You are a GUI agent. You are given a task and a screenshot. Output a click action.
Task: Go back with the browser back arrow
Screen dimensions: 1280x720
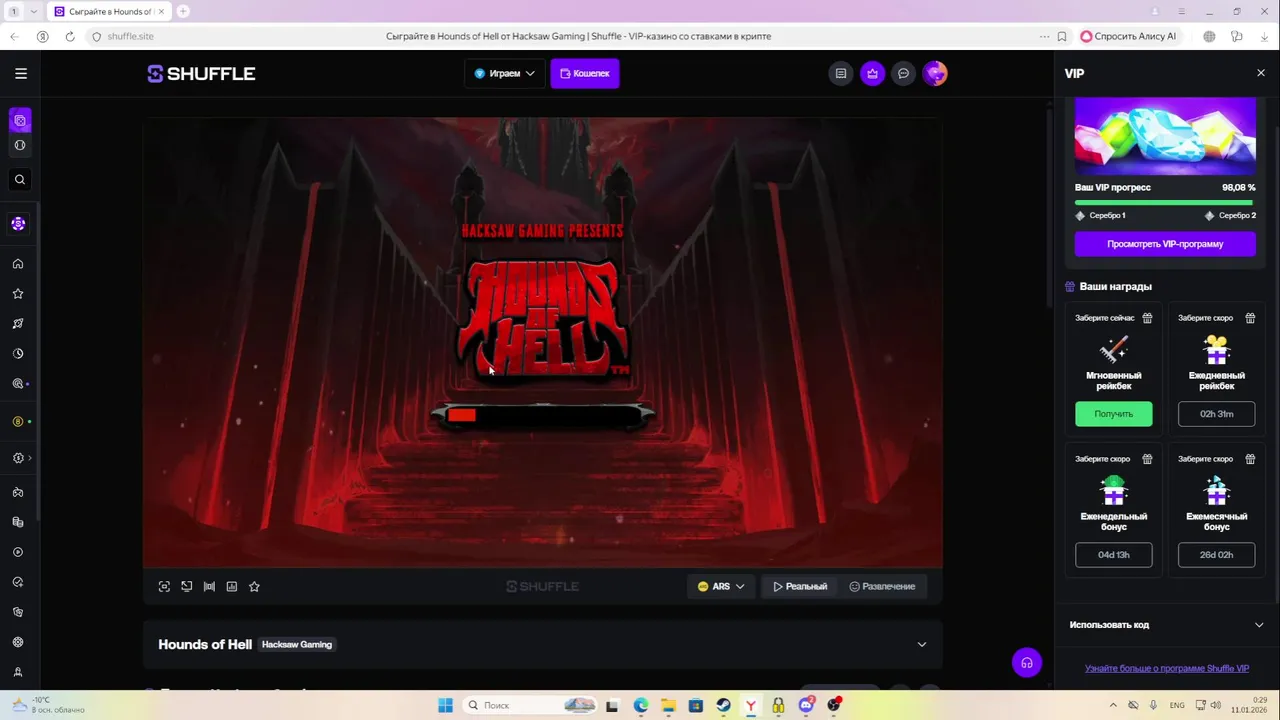14,36
